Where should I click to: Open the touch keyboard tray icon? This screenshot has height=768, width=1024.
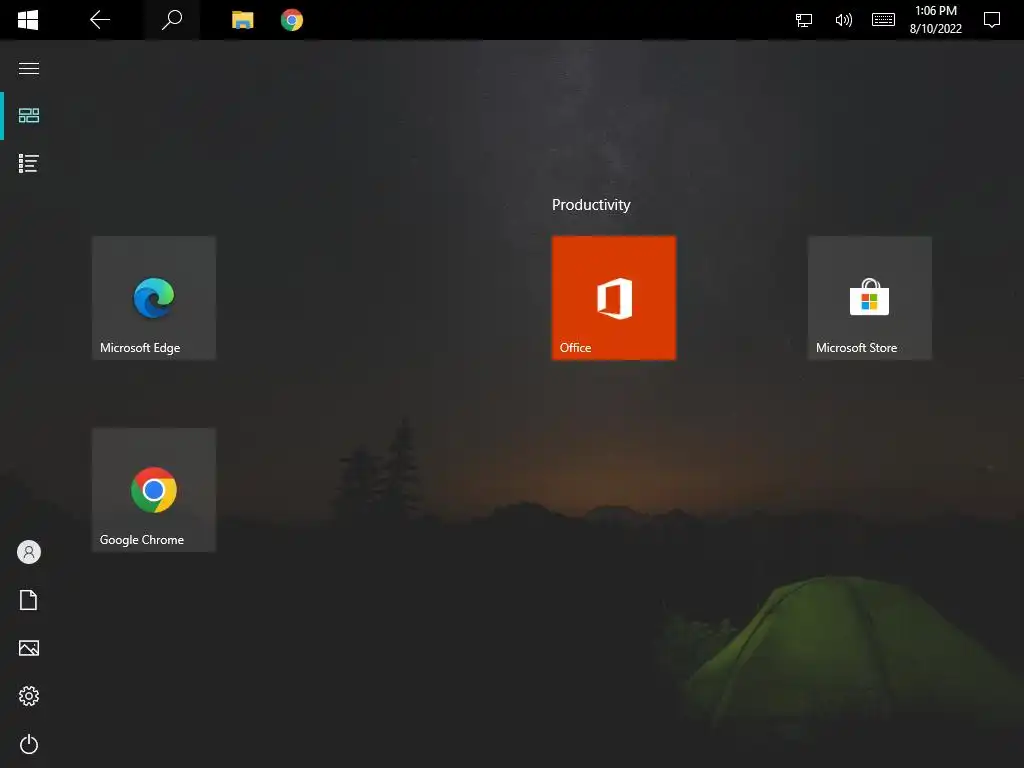(x=883, y=20)
